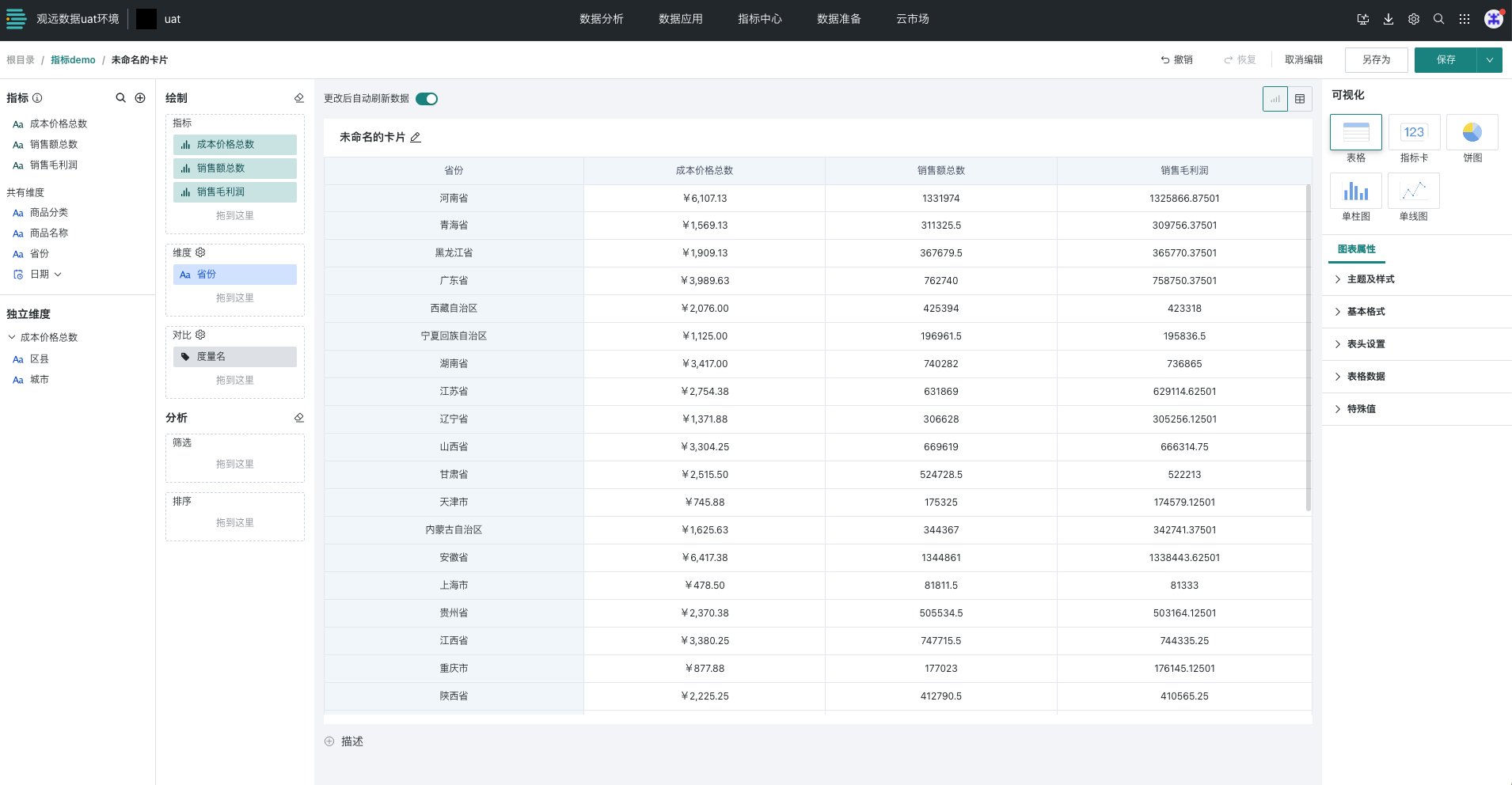Expand the 主题及样式 section
Screen dimensions: 1512x785
1370,279
